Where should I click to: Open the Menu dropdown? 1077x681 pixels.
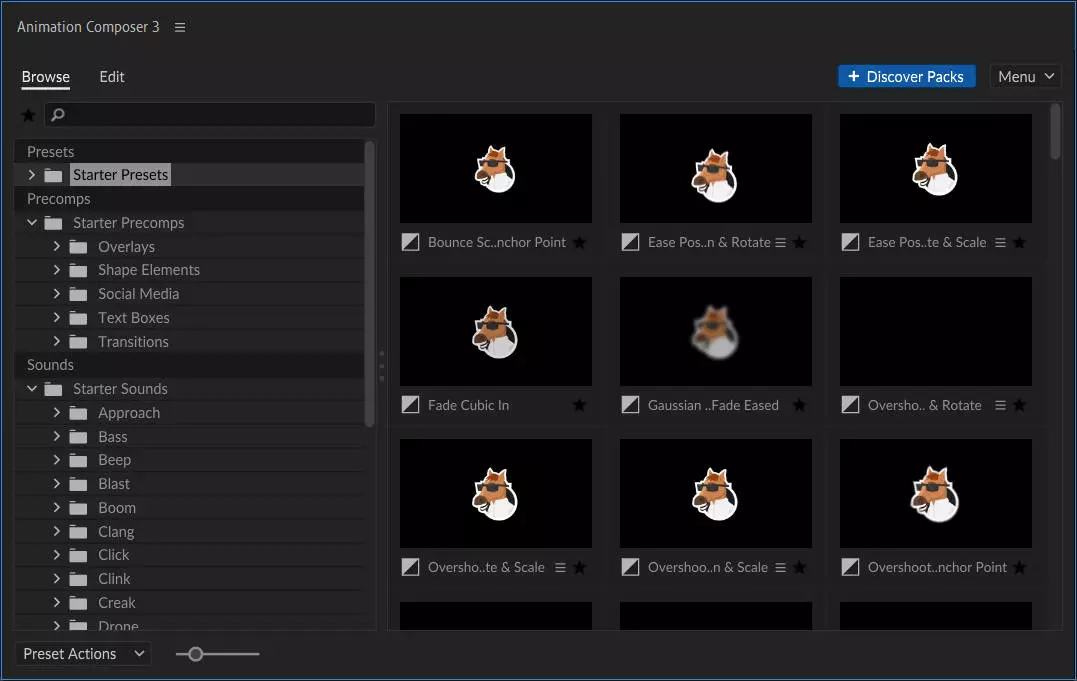pyautogui.click(x=1025, y=77)
